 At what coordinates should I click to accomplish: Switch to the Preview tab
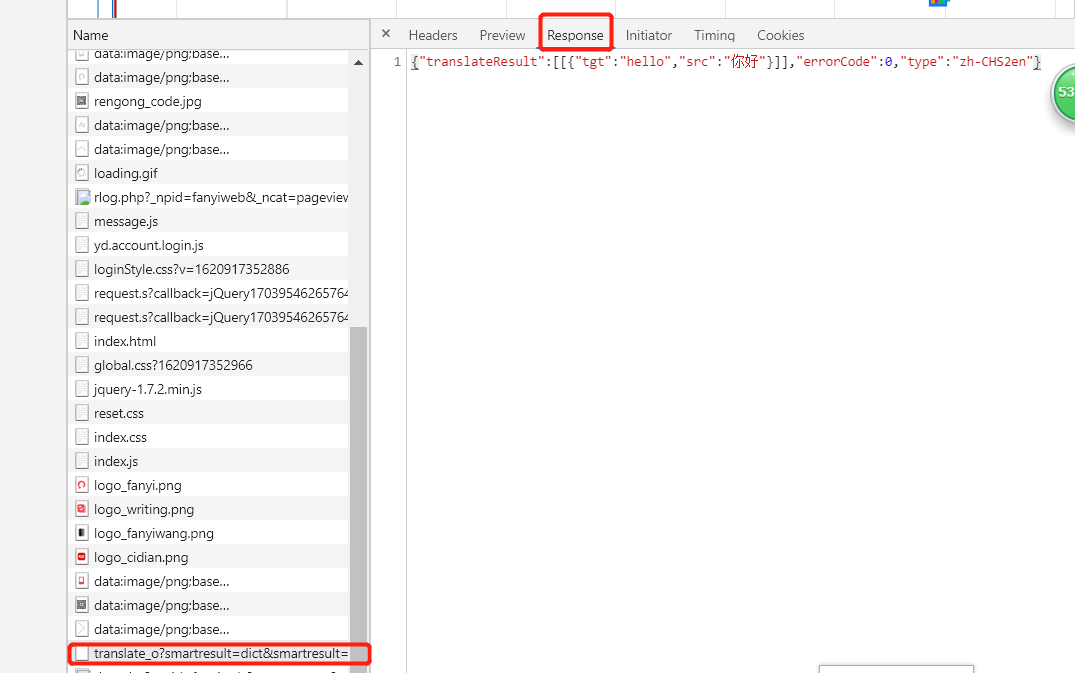(502, 35)
